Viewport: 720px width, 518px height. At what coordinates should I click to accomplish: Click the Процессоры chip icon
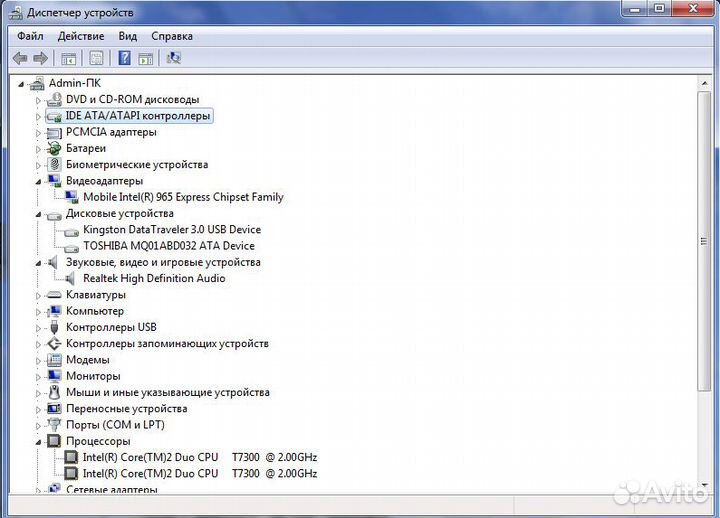point(54,441)
